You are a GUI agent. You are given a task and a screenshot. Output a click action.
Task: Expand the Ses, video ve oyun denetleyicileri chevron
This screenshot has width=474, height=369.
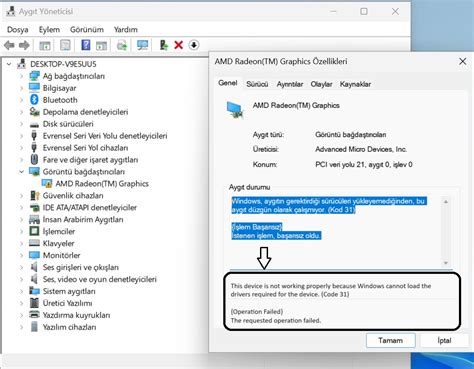pyautogui.click(x=21, y=279)
